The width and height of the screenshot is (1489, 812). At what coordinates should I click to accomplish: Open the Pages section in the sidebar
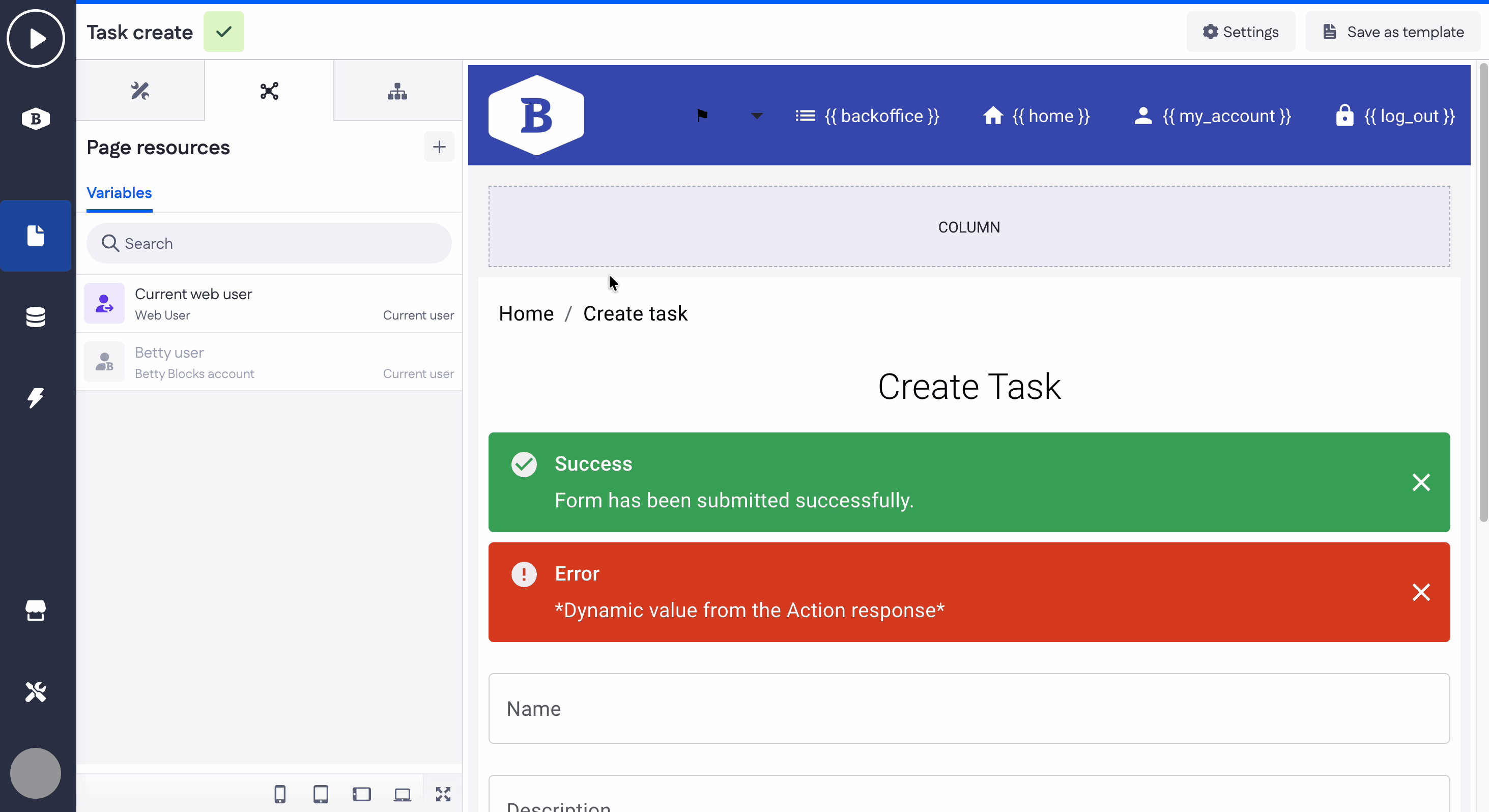coord(36,236)
